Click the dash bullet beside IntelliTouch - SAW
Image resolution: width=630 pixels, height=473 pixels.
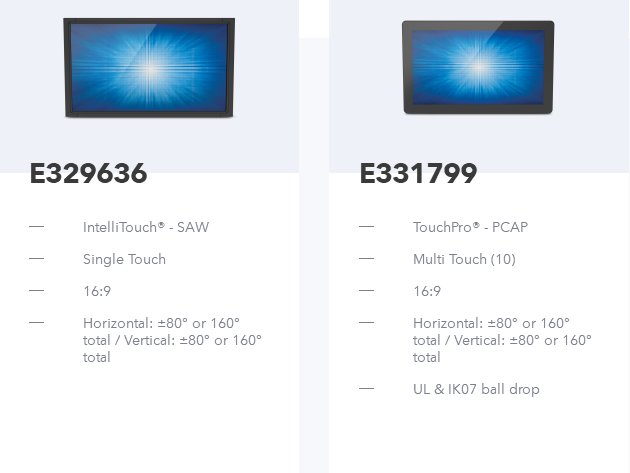[x=37, y=227]
